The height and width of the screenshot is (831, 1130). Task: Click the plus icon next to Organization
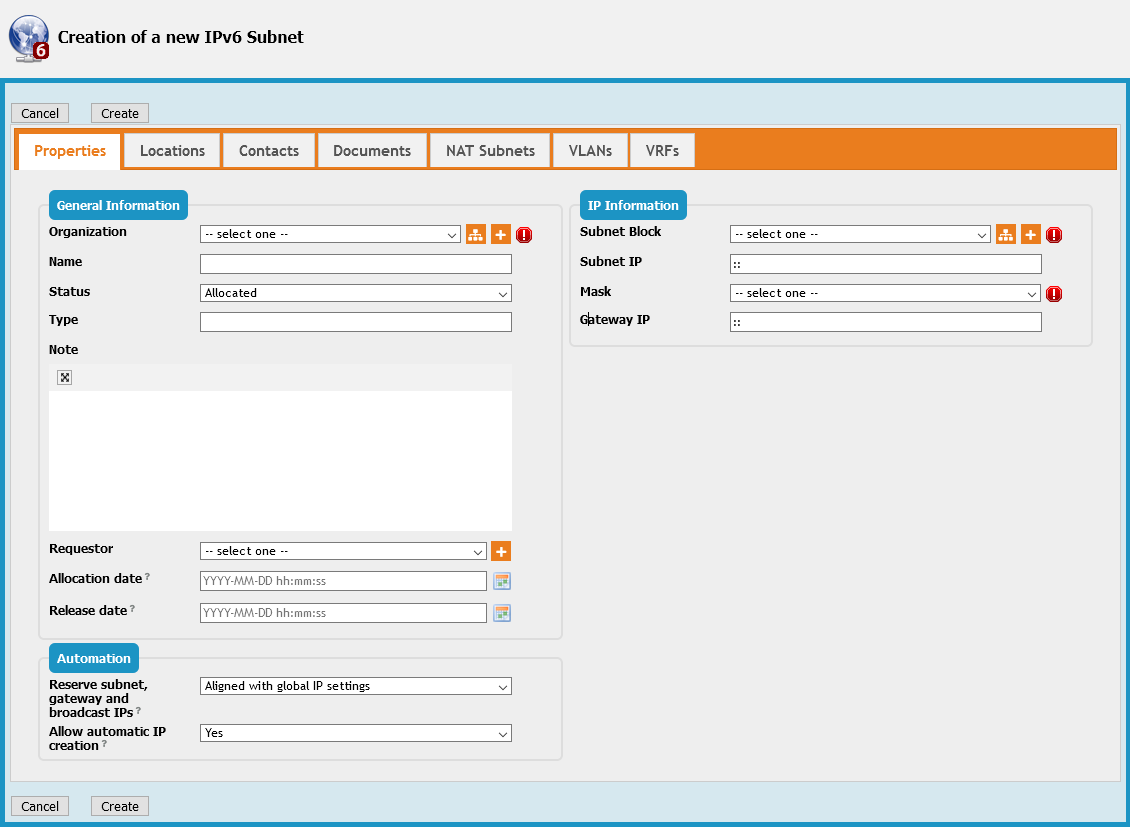tap(501, 235)
